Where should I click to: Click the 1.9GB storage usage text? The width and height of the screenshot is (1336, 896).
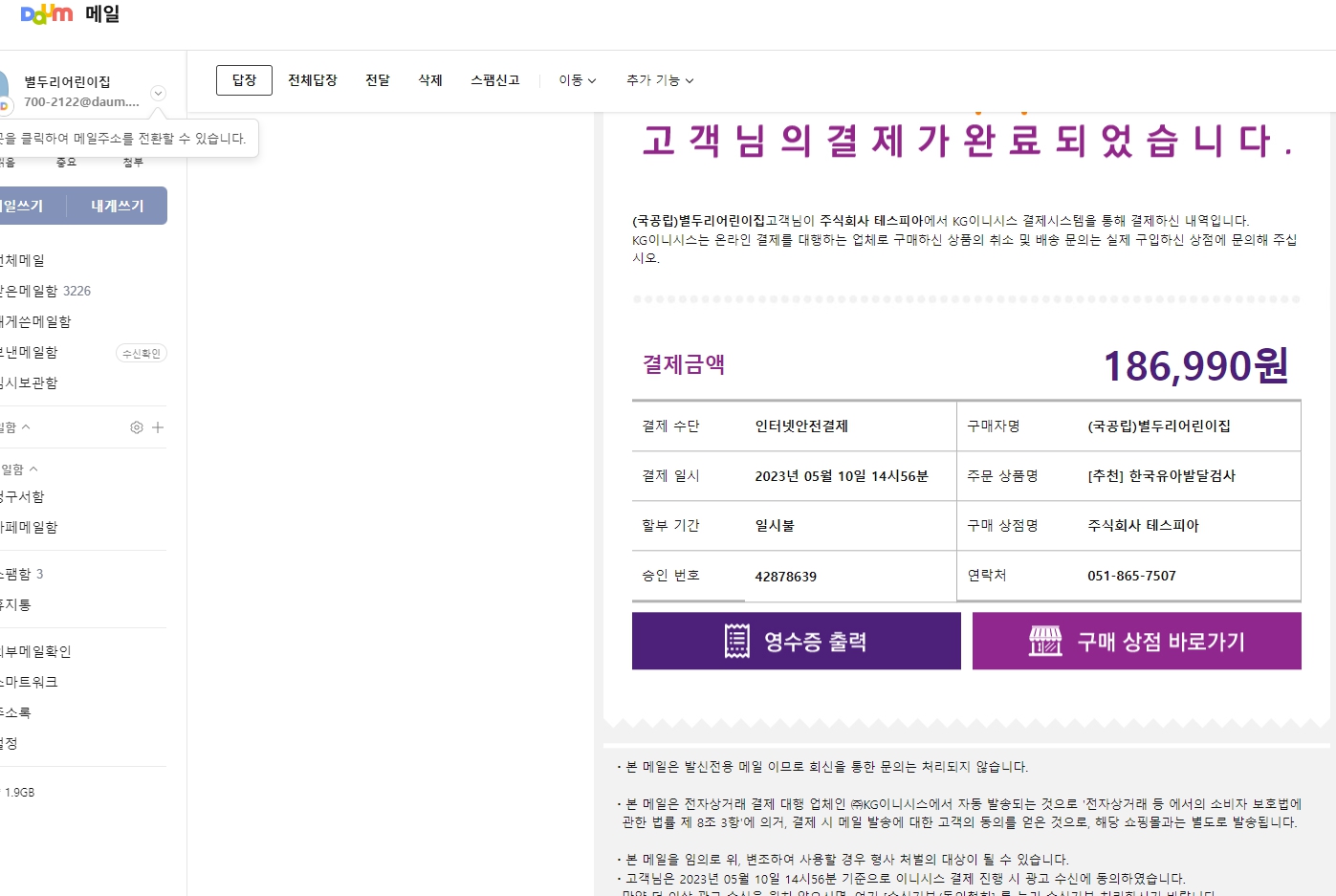click(x=19, y=793)
